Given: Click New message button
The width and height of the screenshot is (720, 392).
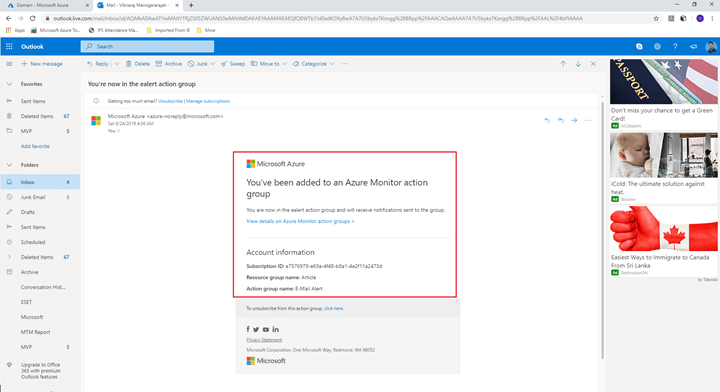Looking at the screenshot, I should pyautogui.click(x=42, y=64).
